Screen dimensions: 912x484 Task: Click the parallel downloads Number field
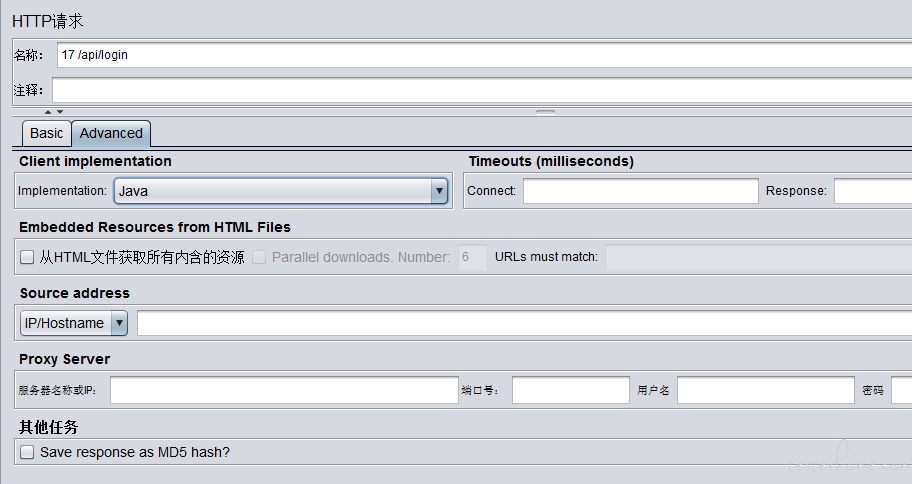click(x=472, y=257)
